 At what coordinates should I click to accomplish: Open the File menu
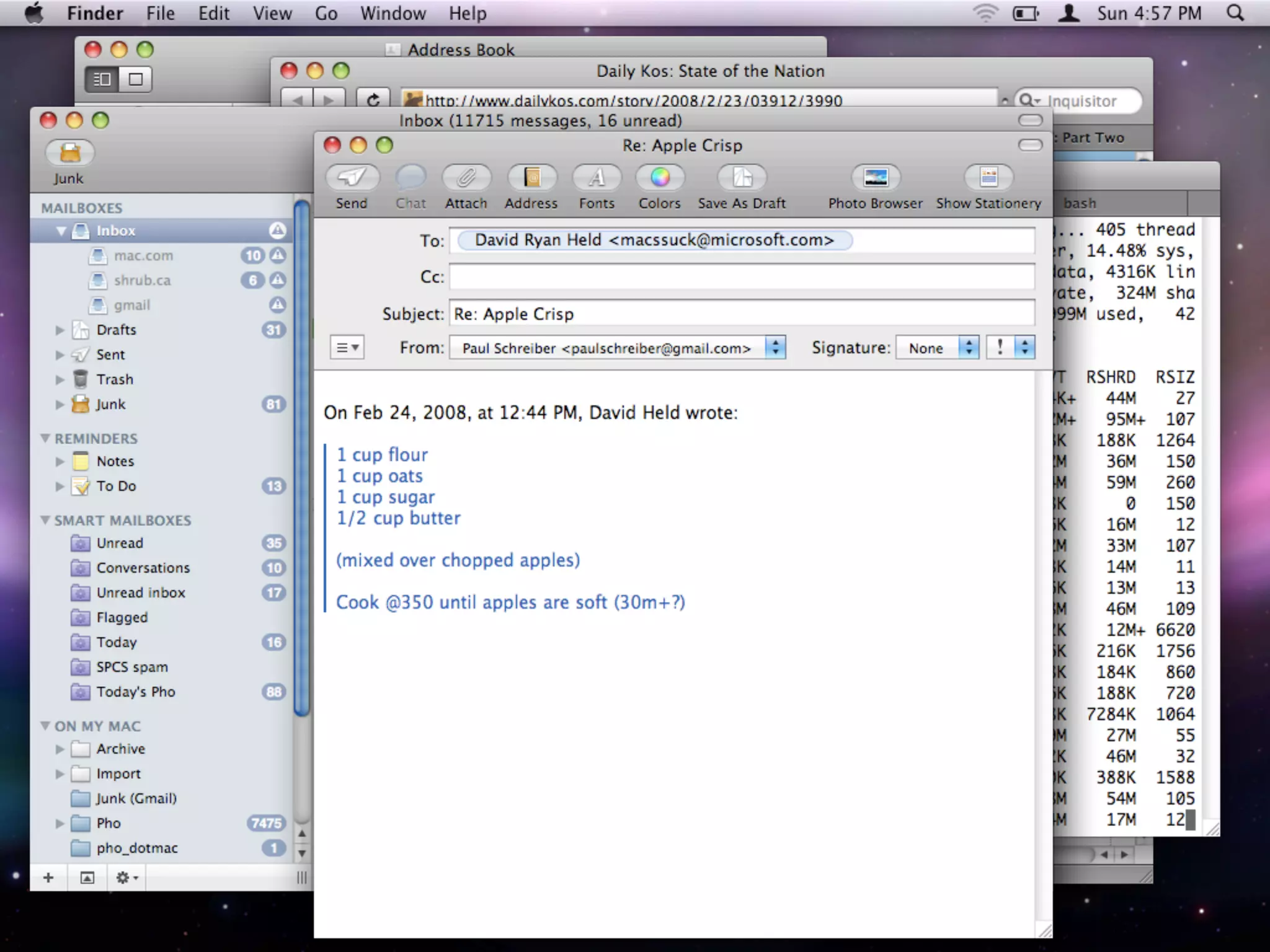click(161, 13)
